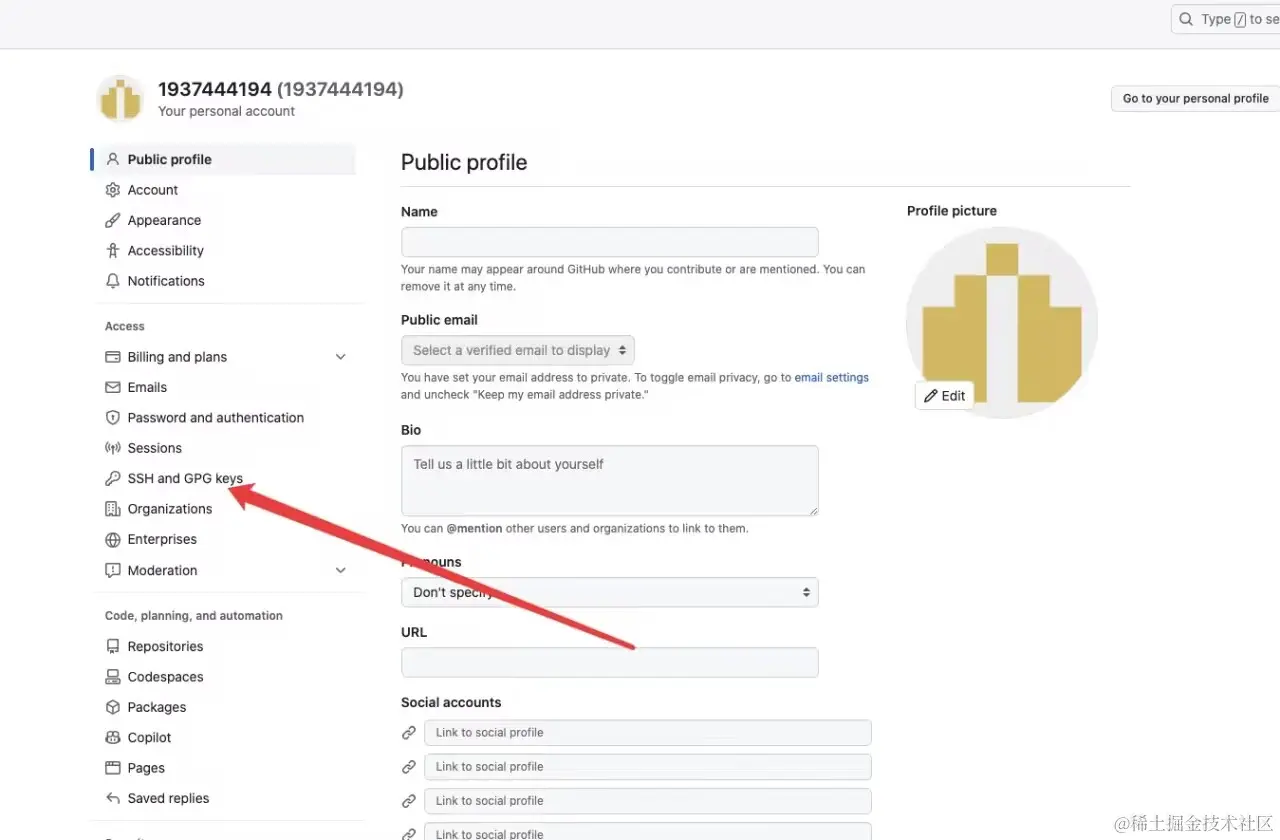
Task: Click Go to your personal profile button
Action: point(1195,98)
